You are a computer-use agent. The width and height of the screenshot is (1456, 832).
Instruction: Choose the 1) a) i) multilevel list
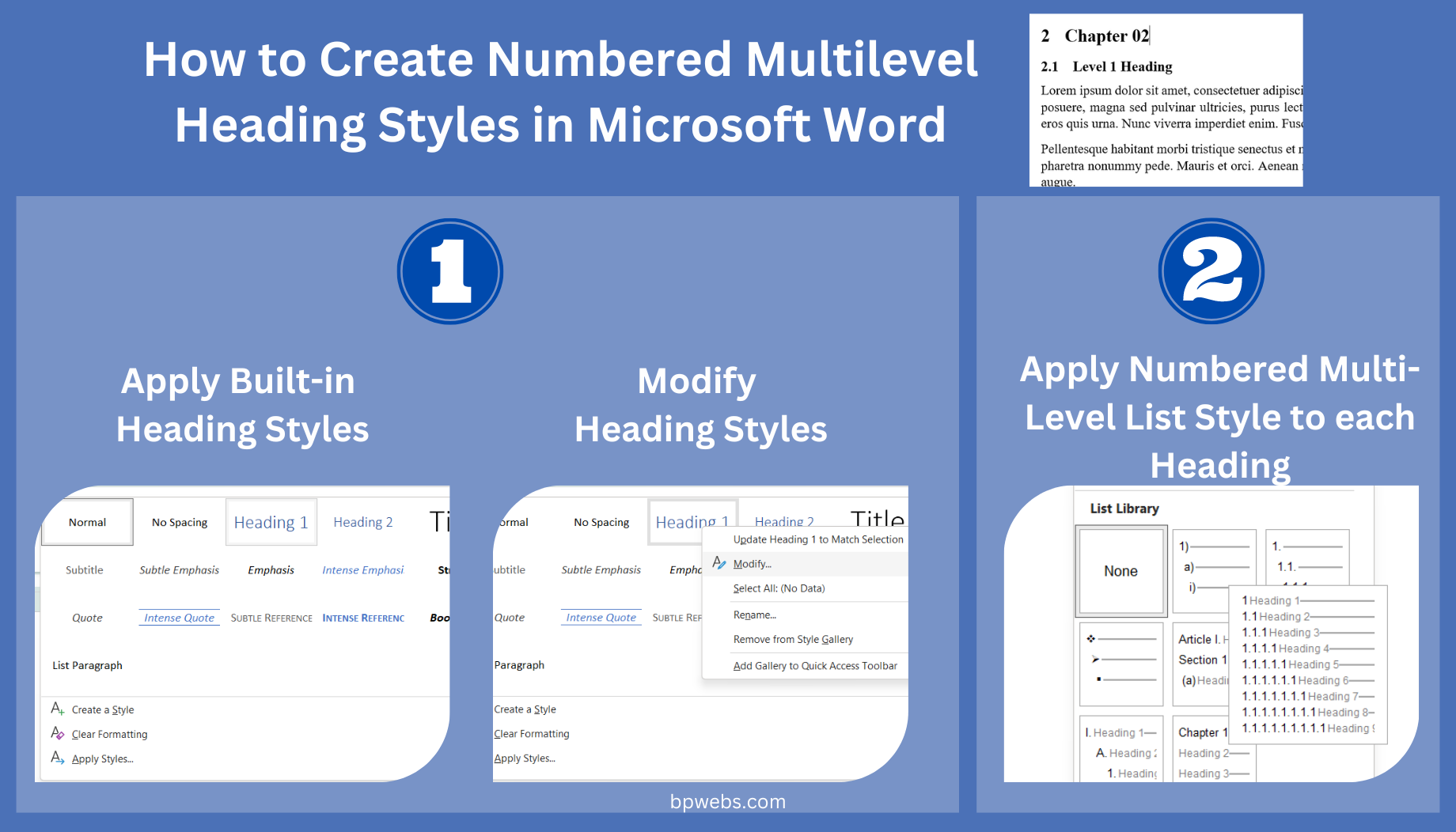tap(1214, 571)
